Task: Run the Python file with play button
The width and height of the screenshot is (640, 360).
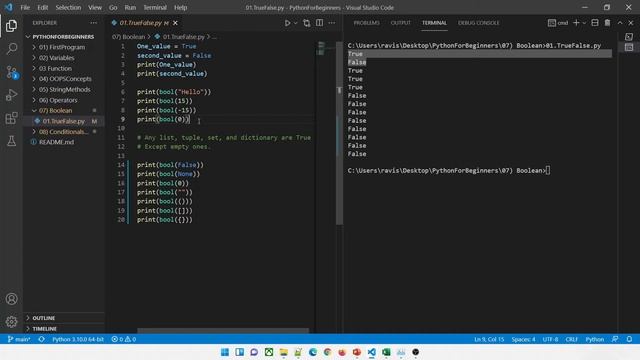Action: [287, 23]
